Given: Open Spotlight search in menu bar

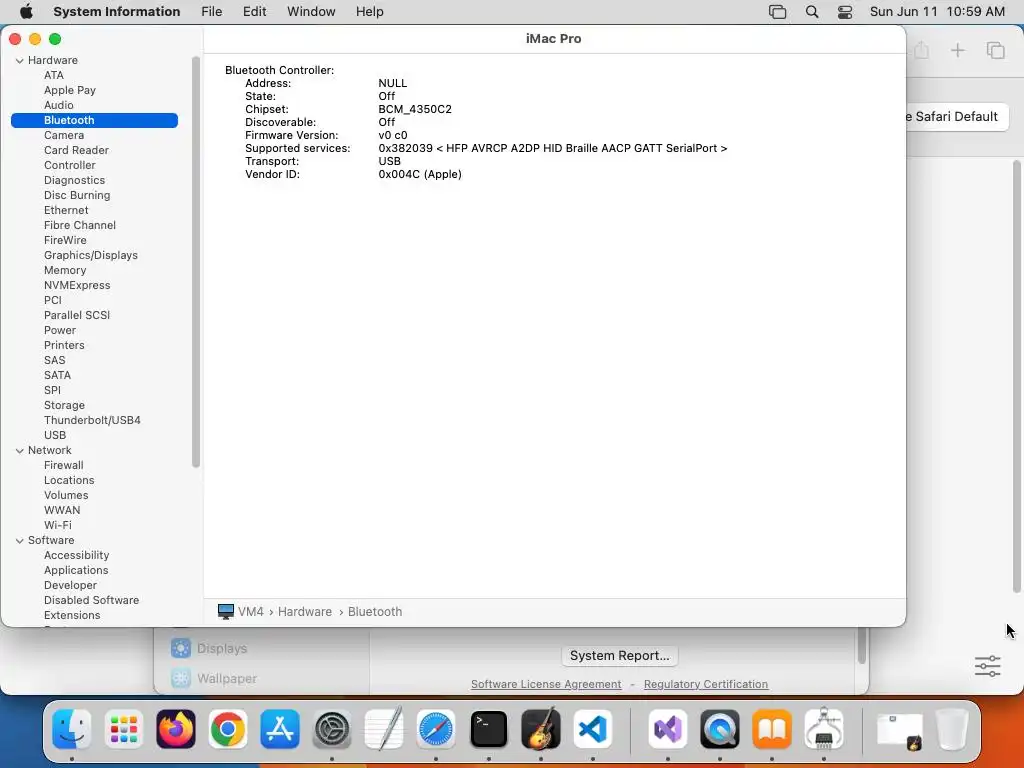Looking at the screenshot, I should [812, 12].
